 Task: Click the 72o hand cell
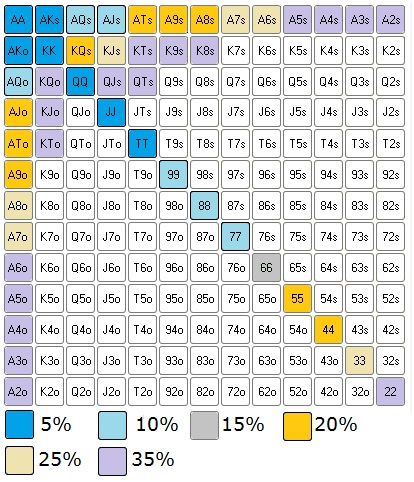click(235, 391)
